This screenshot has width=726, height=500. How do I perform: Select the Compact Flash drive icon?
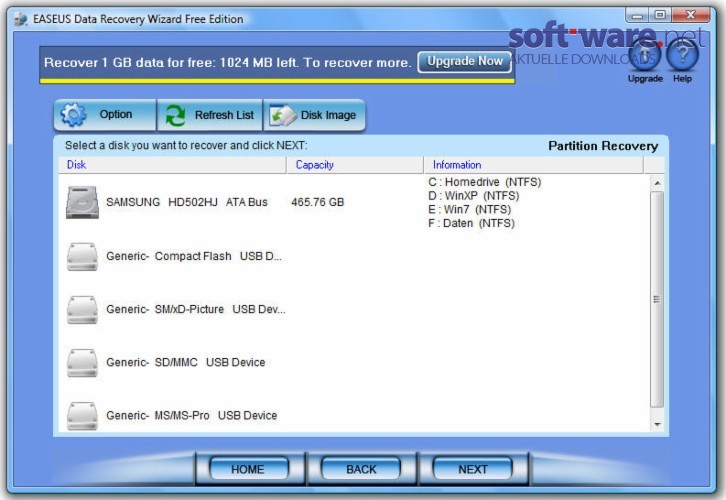coord(82,256)
